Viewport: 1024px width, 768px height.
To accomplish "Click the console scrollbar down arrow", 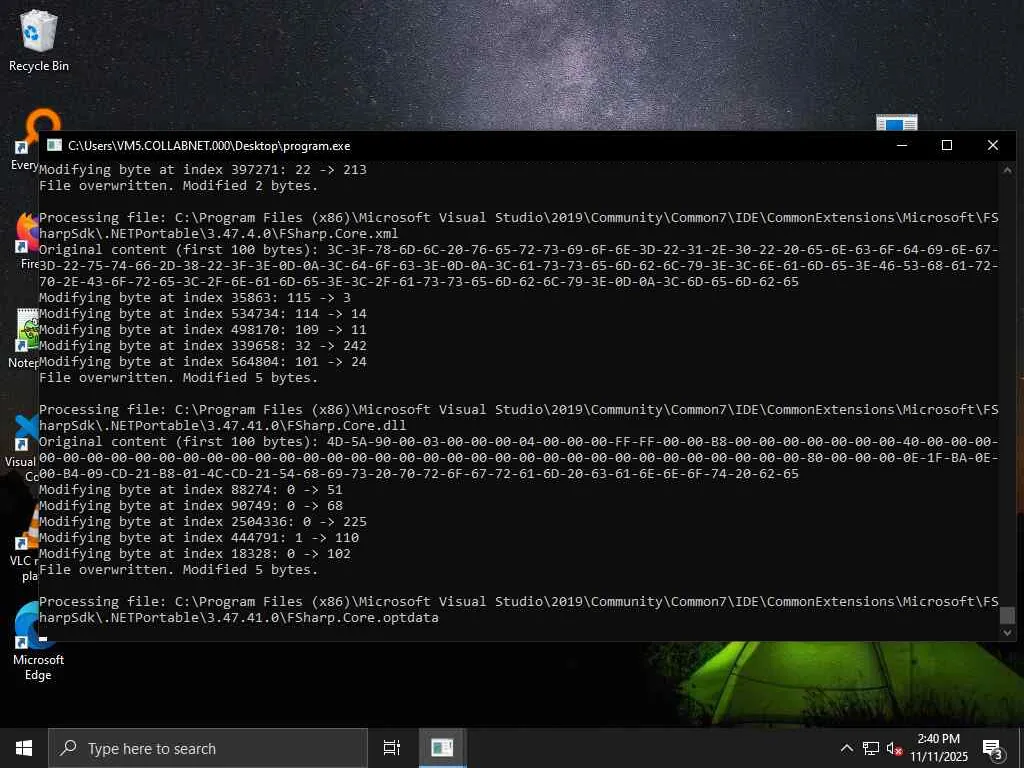I will point(1007,633).
